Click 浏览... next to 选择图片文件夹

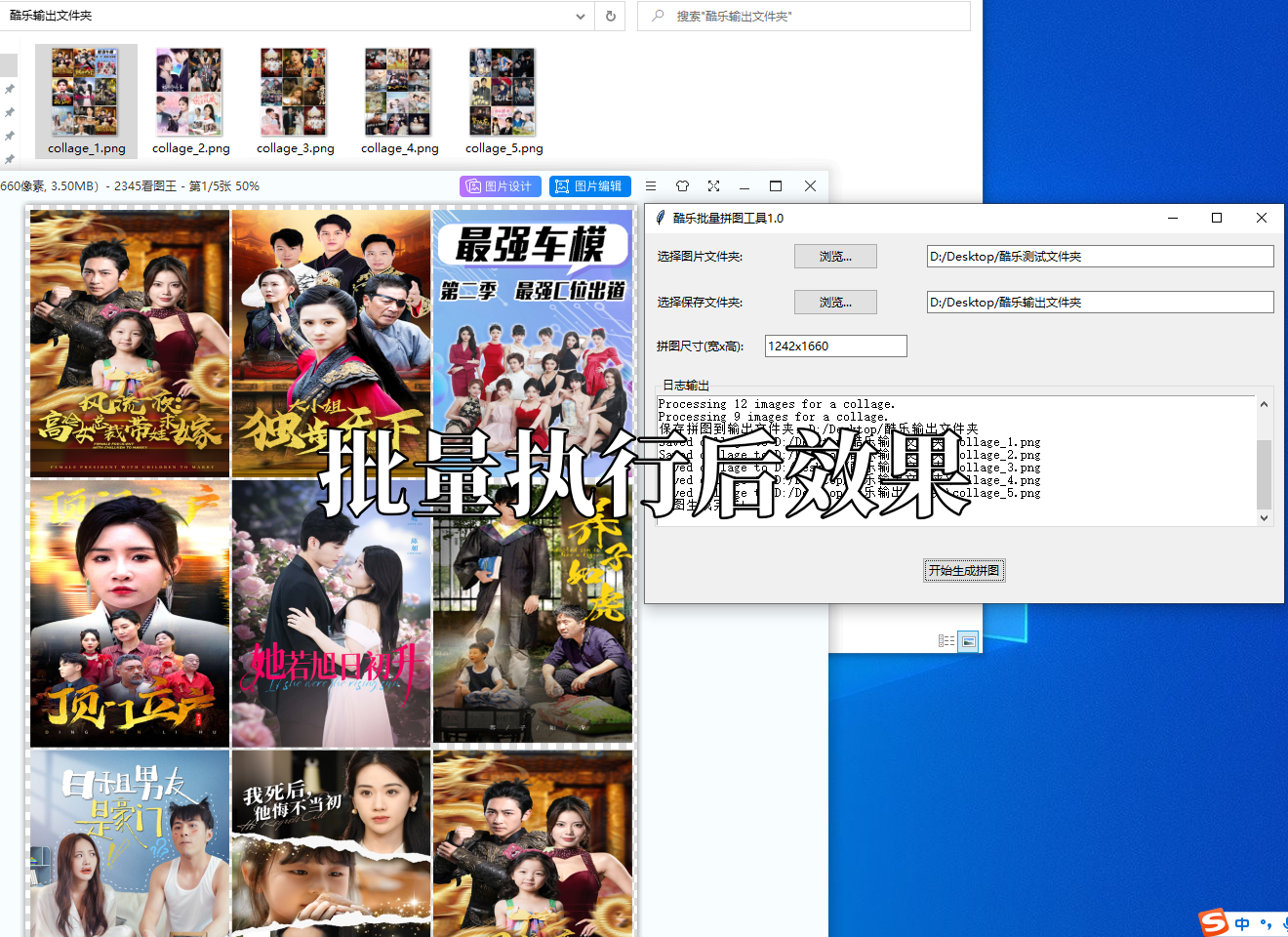[835, 256]
